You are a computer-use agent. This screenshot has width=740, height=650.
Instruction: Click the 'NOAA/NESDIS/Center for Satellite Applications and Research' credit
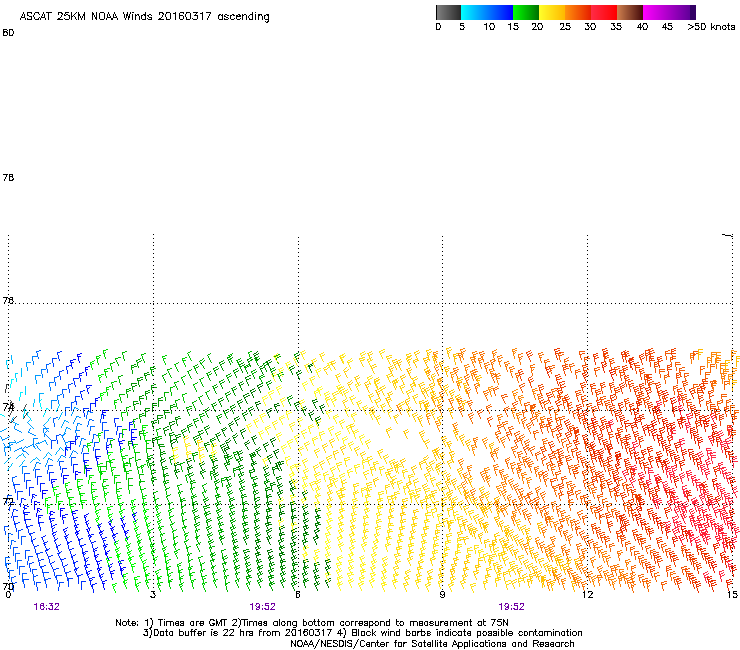432,644
